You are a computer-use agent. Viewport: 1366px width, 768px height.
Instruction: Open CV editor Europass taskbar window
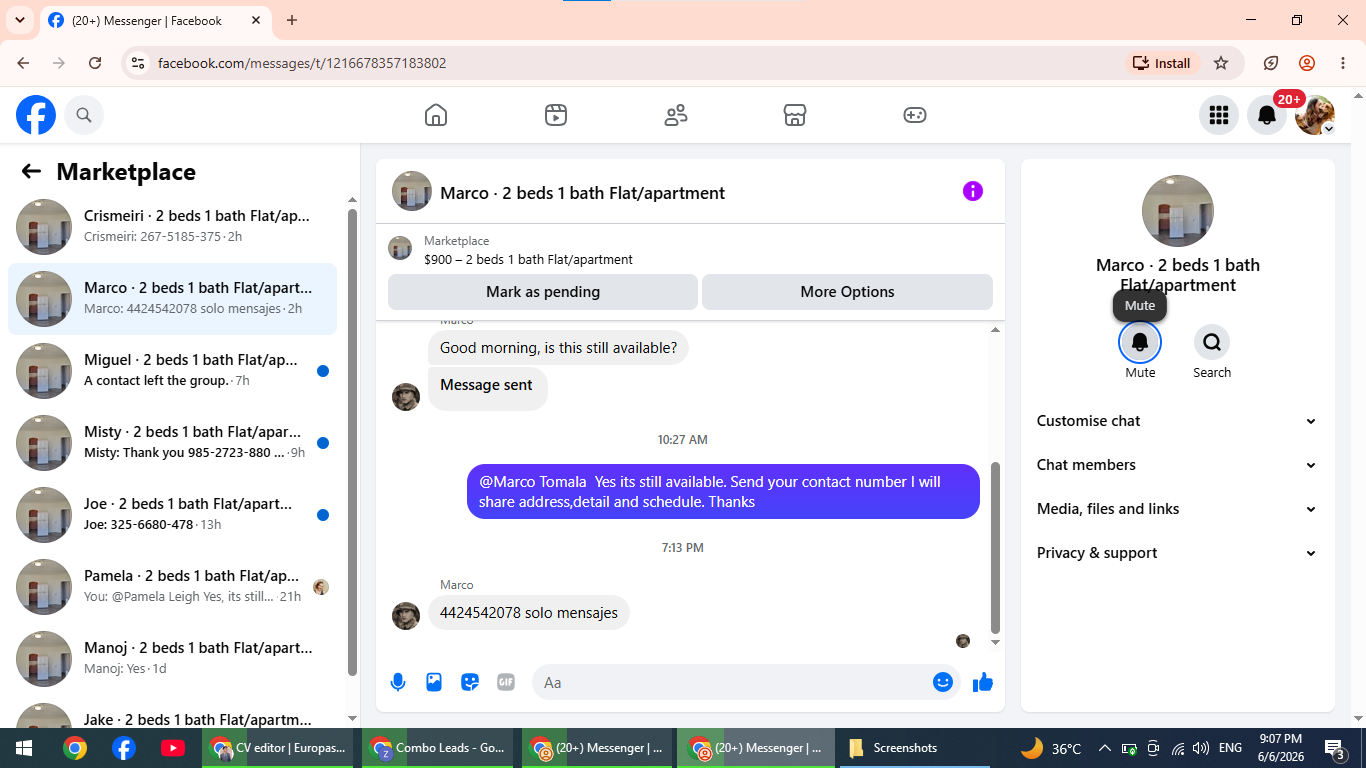click(278, 748)
